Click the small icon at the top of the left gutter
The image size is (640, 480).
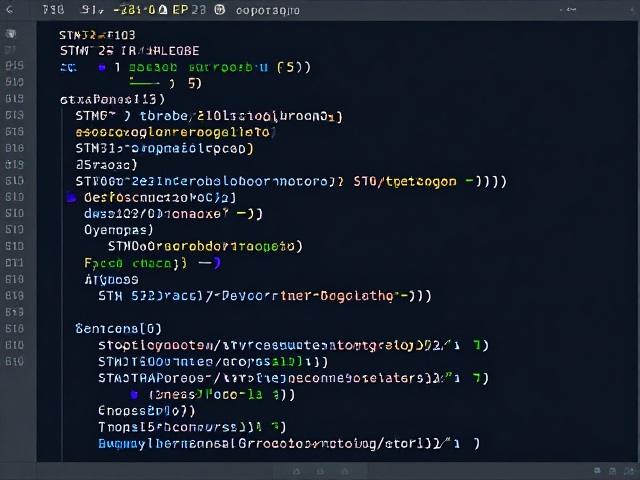(x=11, y=33)
